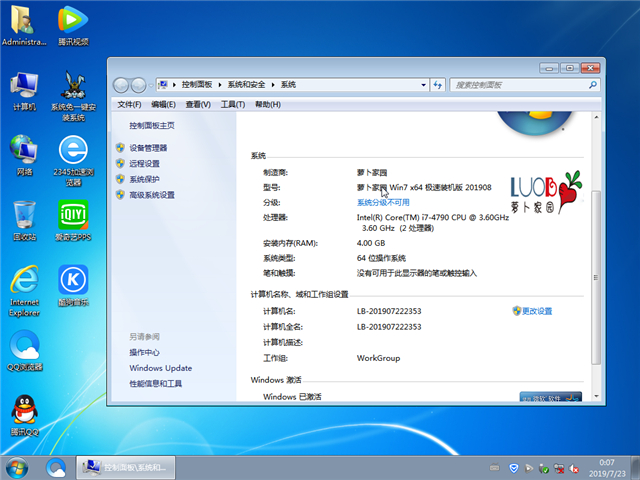
Task: Click the network tray icon with red X
Action: point(559,468)
